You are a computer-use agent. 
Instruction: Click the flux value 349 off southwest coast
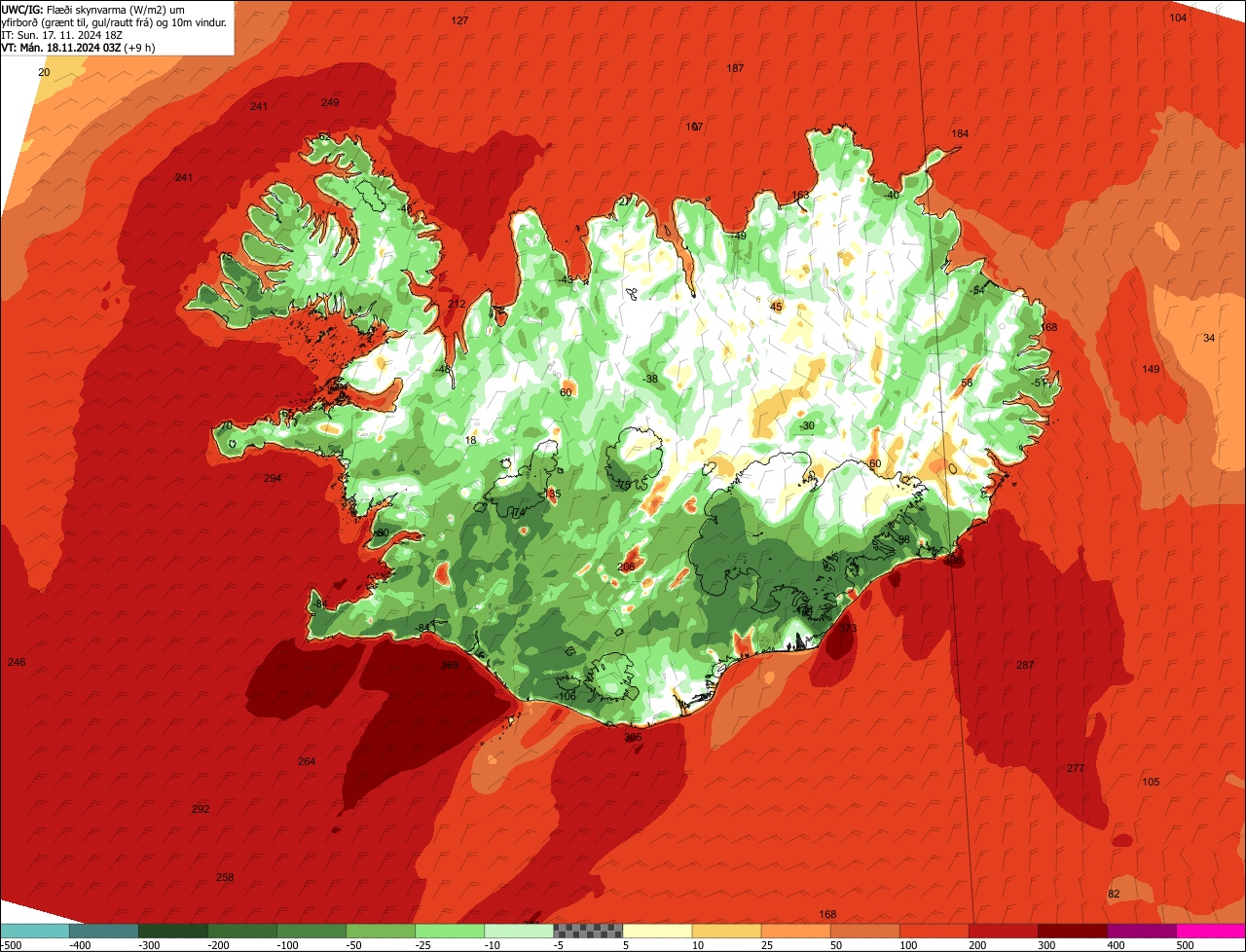tap(450, 665)
